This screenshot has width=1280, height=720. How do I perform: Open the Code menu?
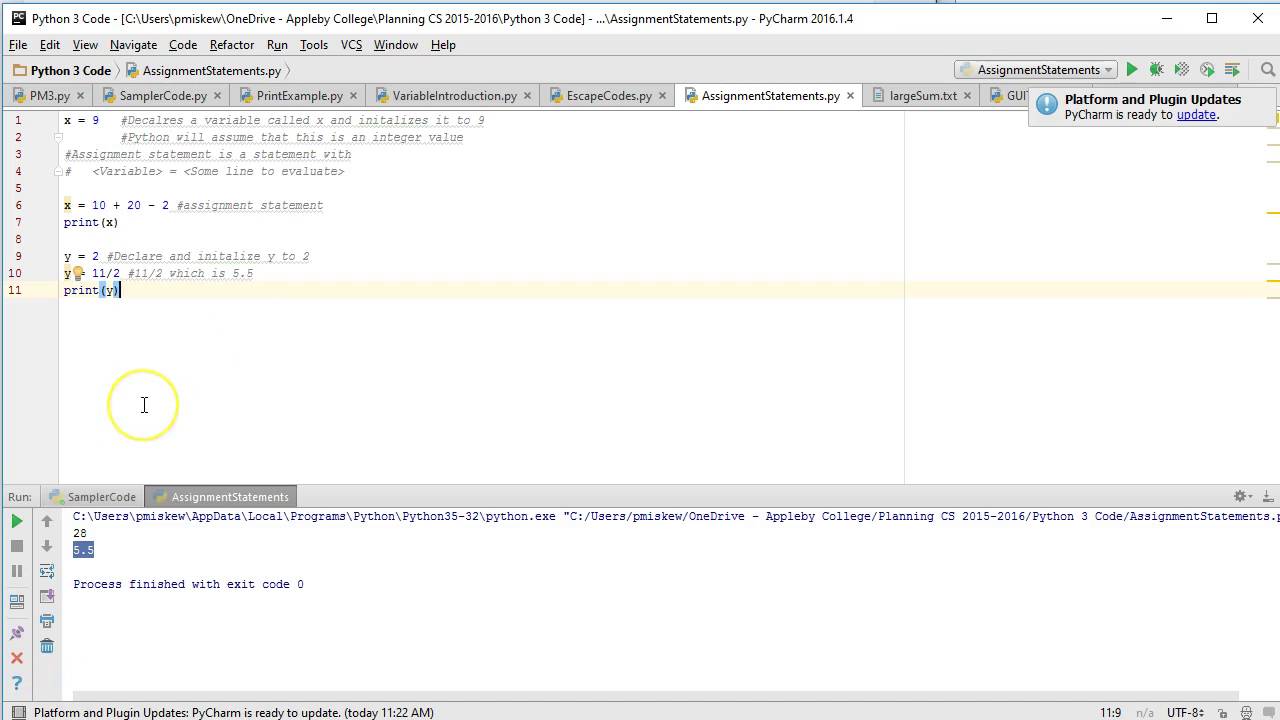coord(183,45)
